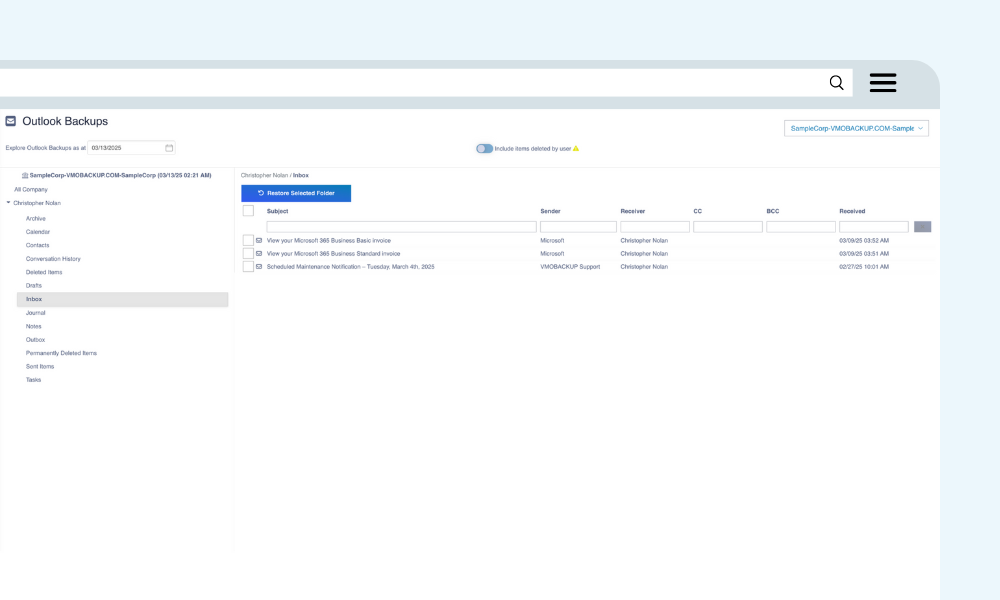Open the hamburger menu
Screen dimensions: 1000x600
(x=882, y=83)
